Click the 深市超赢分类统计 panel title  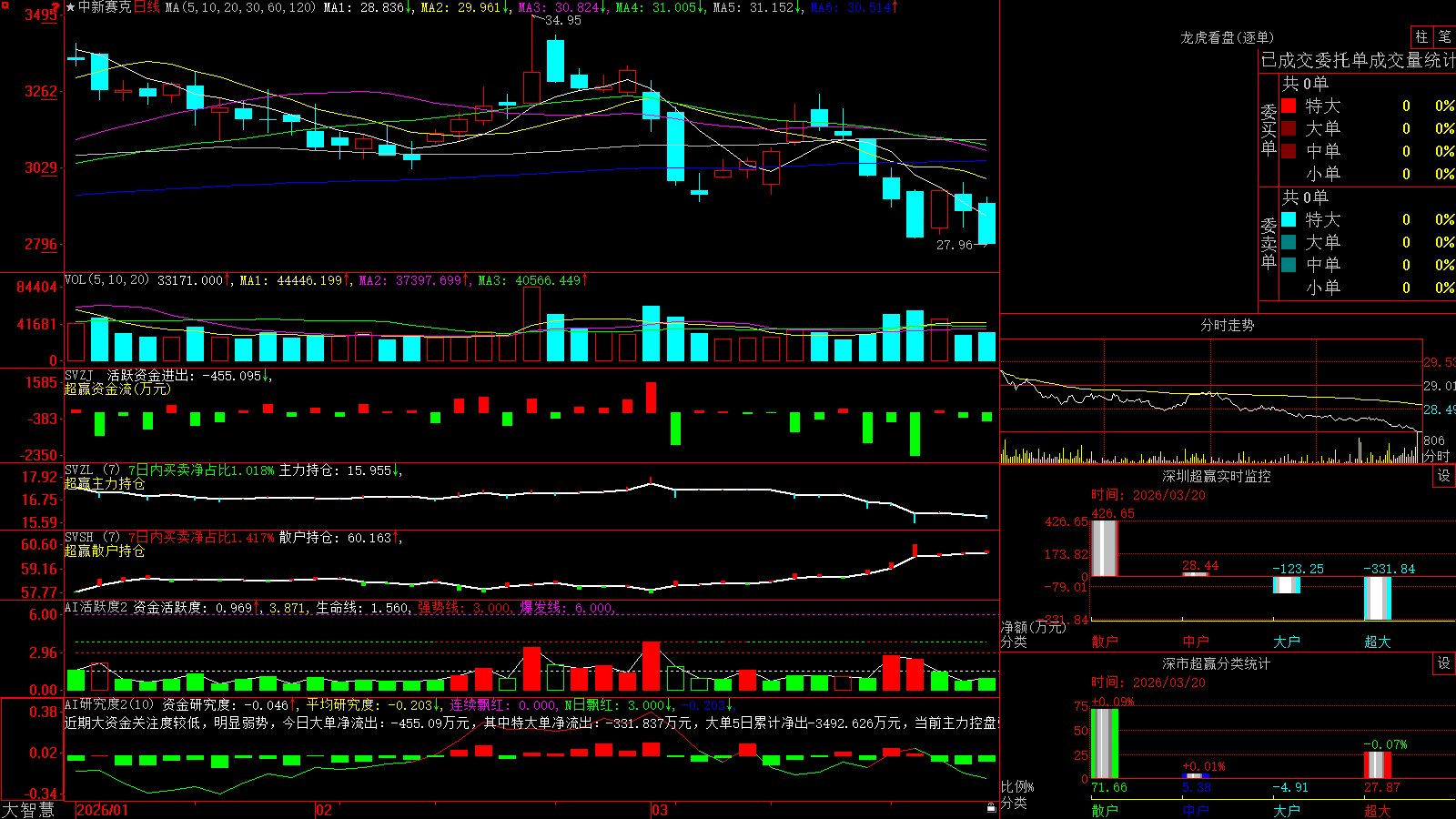[x=1217, y=663]
